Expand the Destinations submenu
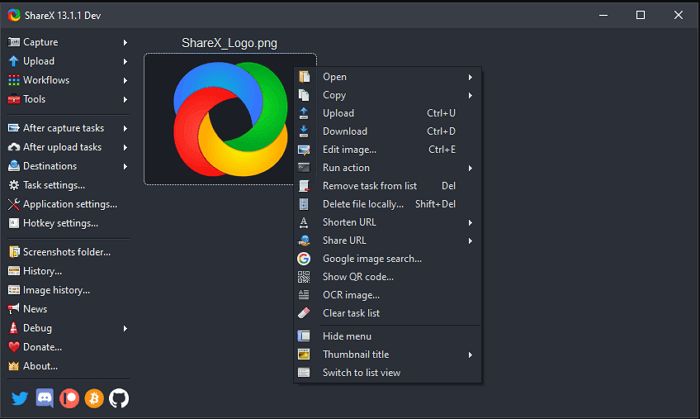 [x=125, y=166]
